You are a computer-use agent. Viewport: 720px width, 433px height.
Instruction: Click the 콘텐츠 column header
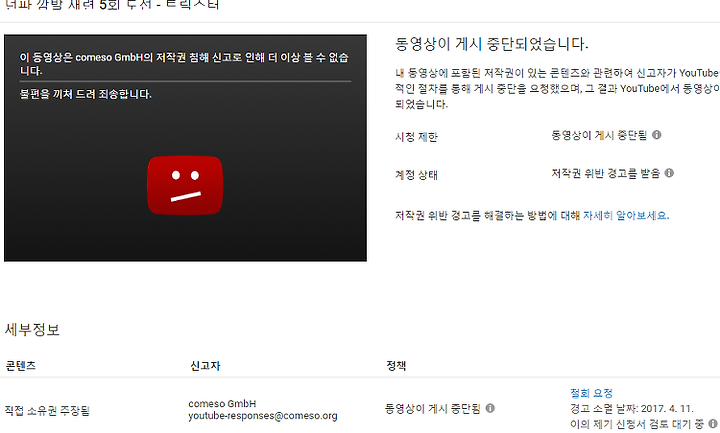20,366
